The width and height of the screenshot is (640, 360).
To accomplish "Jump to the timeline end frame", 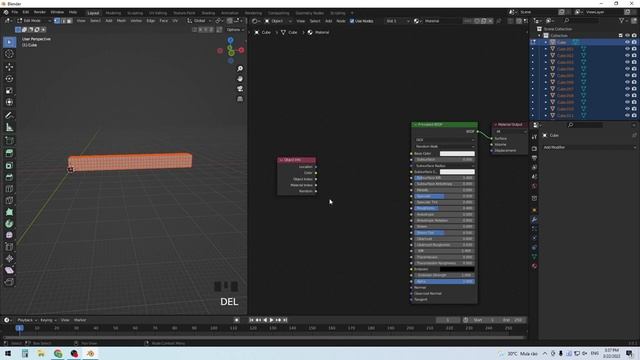I will coord(285,320).
